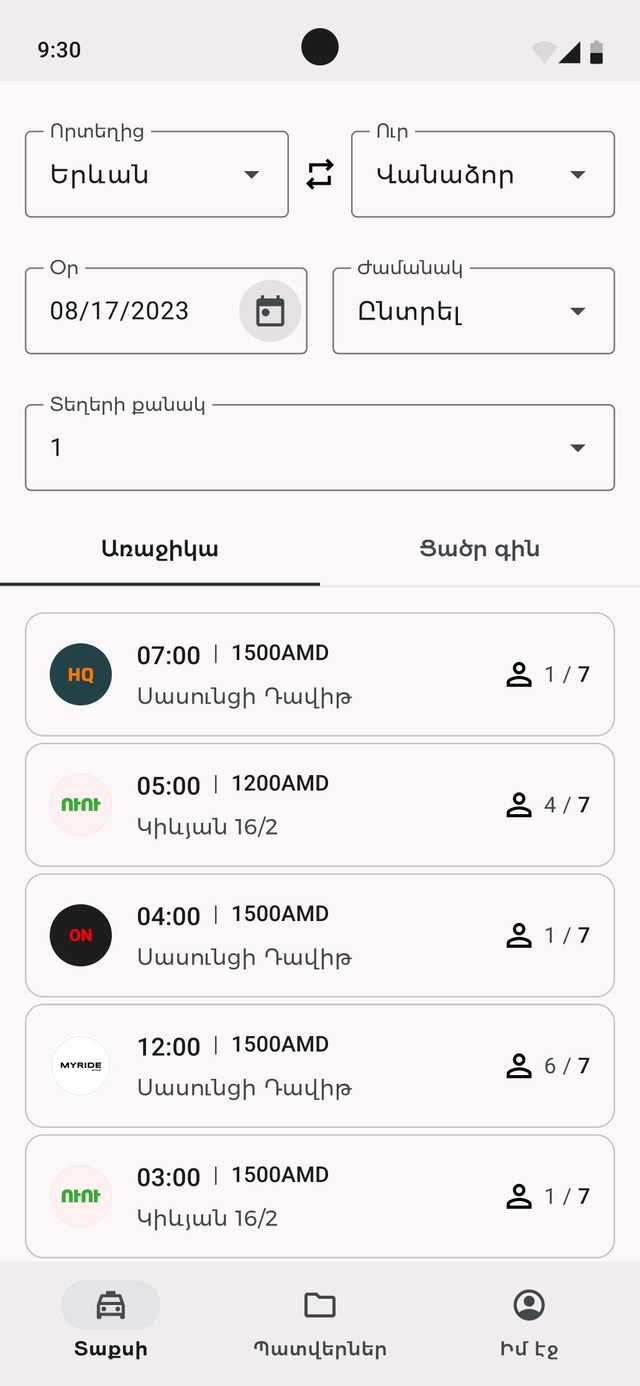Open the calendar date picker icon
Image resolution: width=640 pixels, height=1386 pixels.
point(270,311)
